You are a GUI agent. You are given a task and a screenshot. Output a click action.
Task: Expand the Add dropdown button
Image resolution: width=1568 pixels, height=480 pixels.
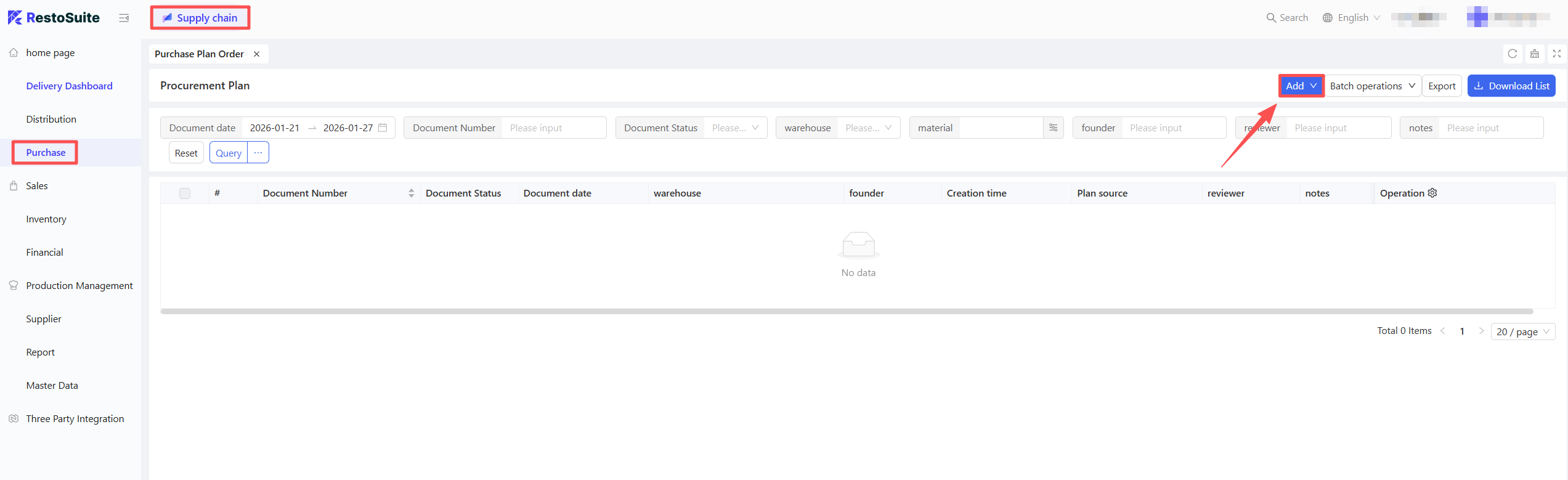1301,86
